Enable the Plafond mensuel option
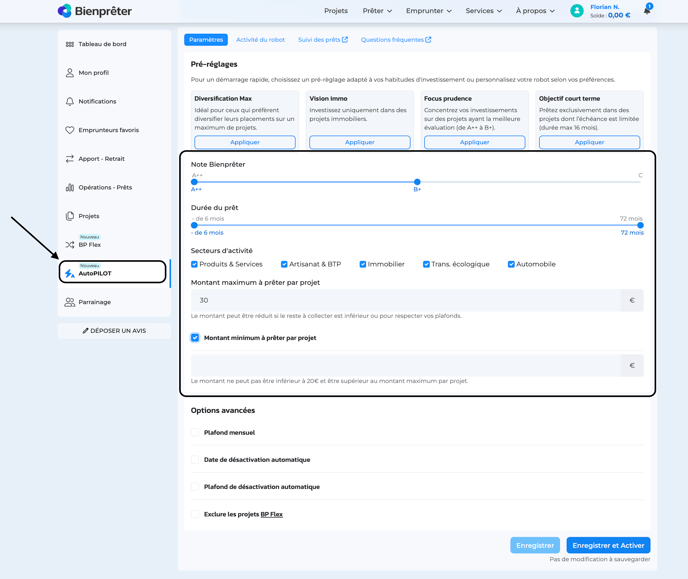 pos(195,432)
